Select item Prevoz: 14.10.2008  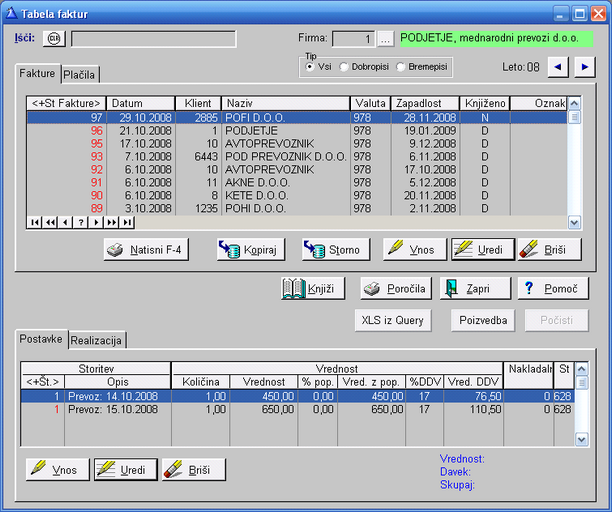pyautogui.click(x=297, y=396)
